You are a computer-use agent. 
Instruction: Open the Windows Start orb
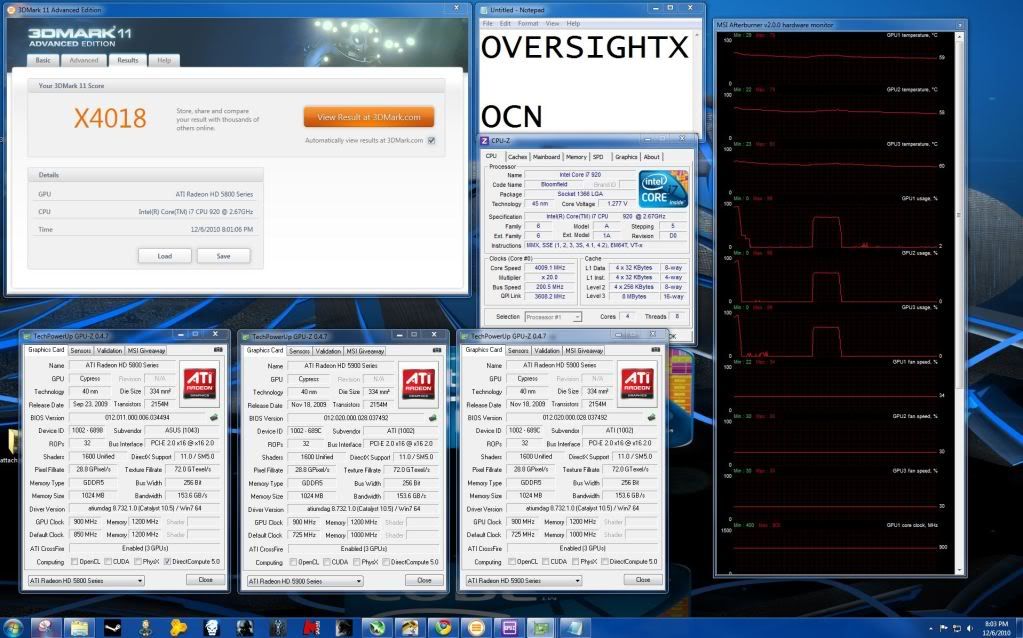click(x=13, y=628)
